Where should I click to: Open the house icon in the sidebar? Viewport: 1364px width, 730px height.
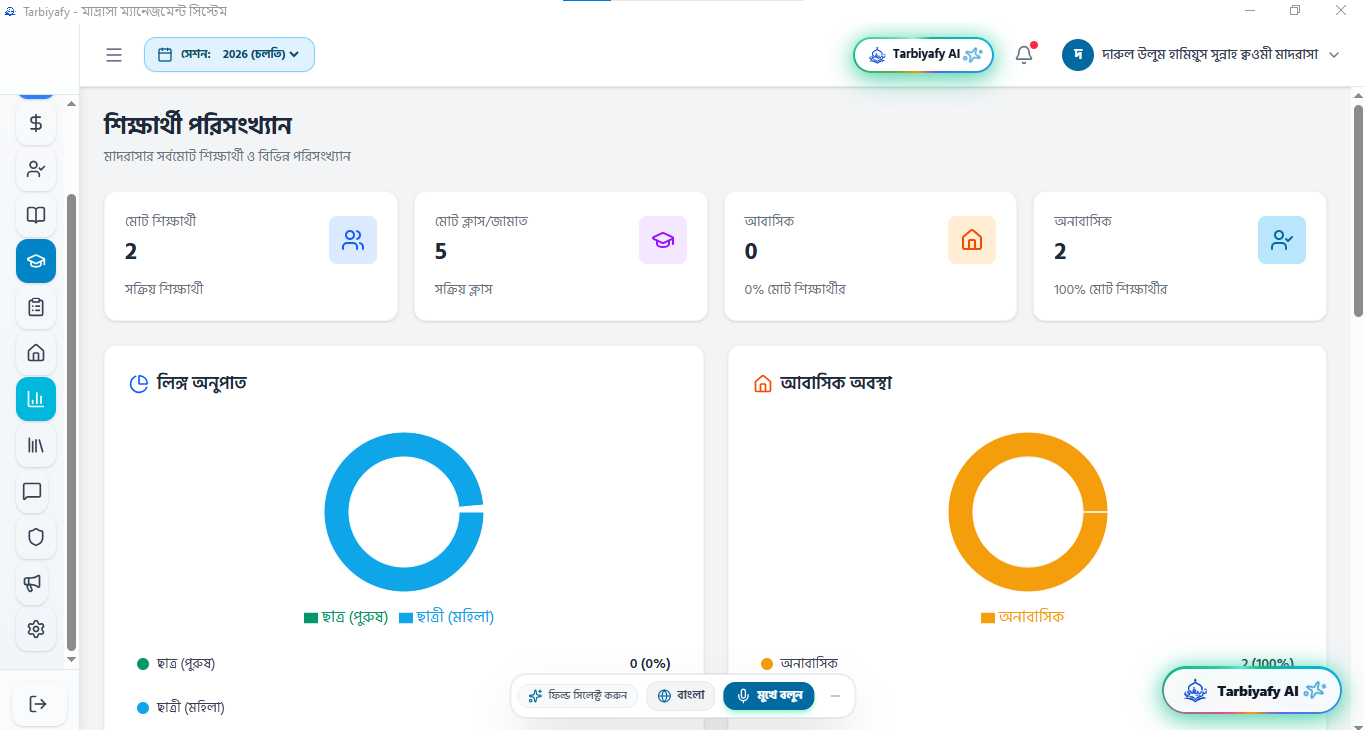pos(36,353)
